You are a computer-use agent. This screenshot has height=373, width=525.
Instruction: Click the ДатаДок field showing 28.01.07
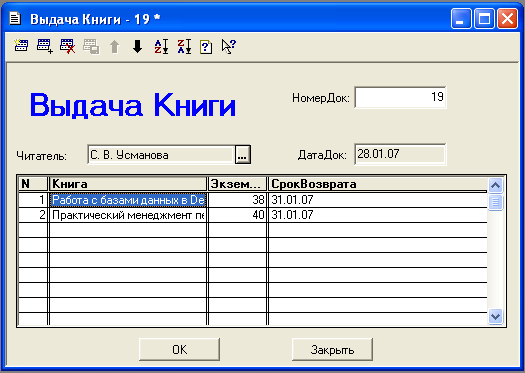[x=400, y=154]
